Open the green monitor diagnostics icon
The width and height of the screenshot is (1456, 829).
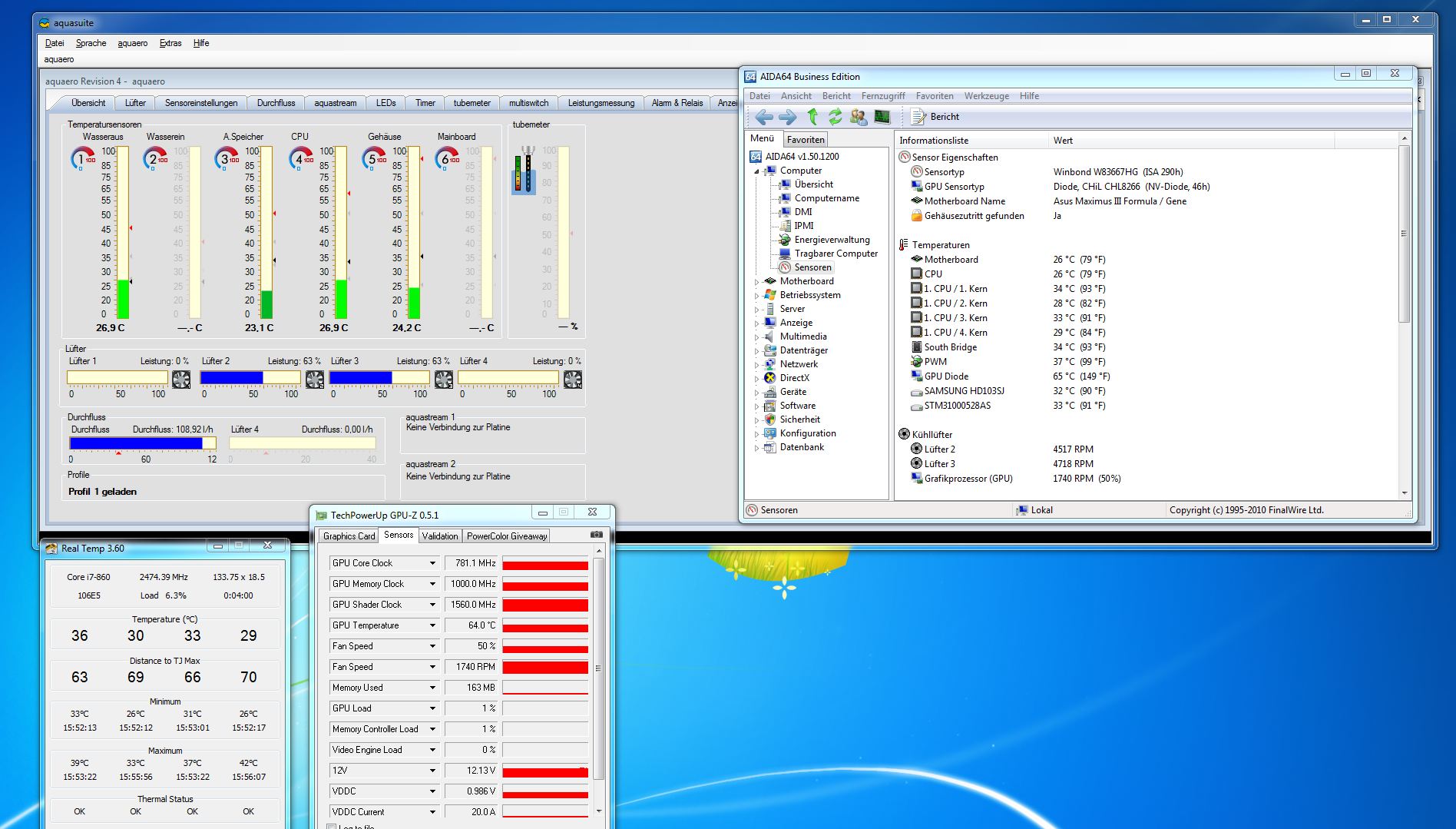882,117
